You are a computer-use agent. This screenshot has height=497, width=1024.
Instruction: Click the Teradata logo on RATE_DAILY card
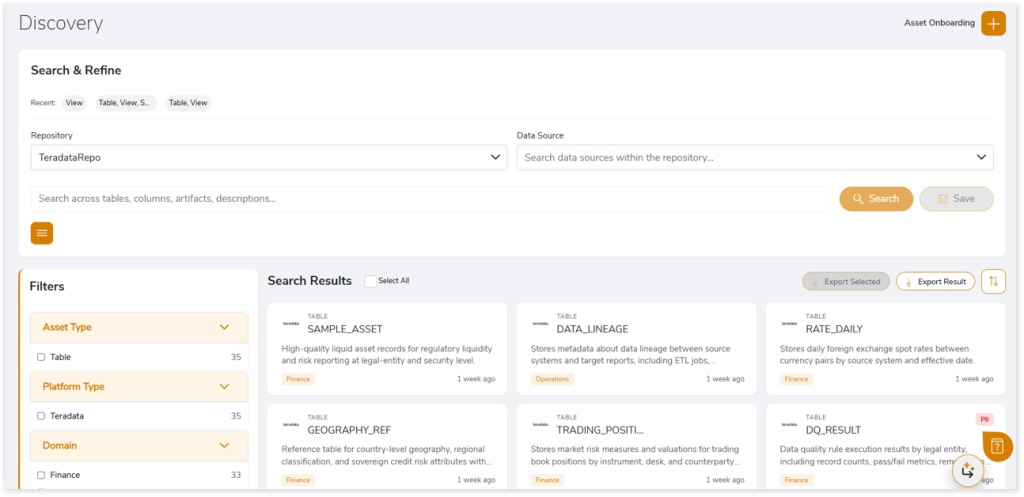pos(789,323)
